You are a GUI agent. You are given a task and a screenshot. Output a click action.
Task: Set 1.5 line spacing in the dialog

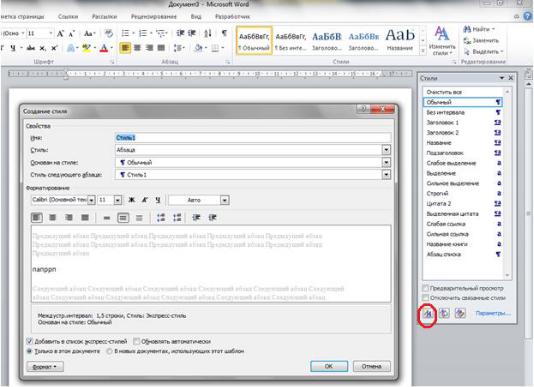(x=123, y=217)
